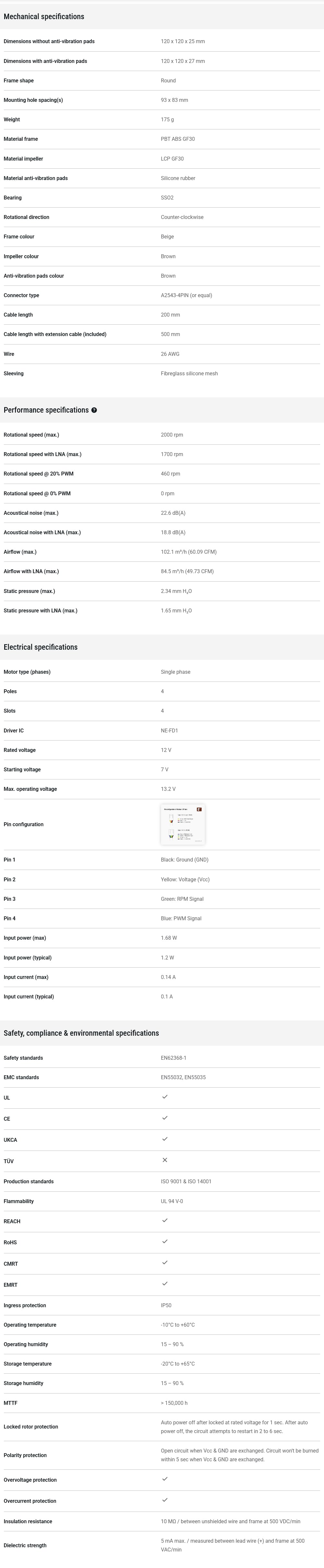324x1568 pixels.
Task: Click the PBT ABS GF30 frame material
Action: point(178,139)
